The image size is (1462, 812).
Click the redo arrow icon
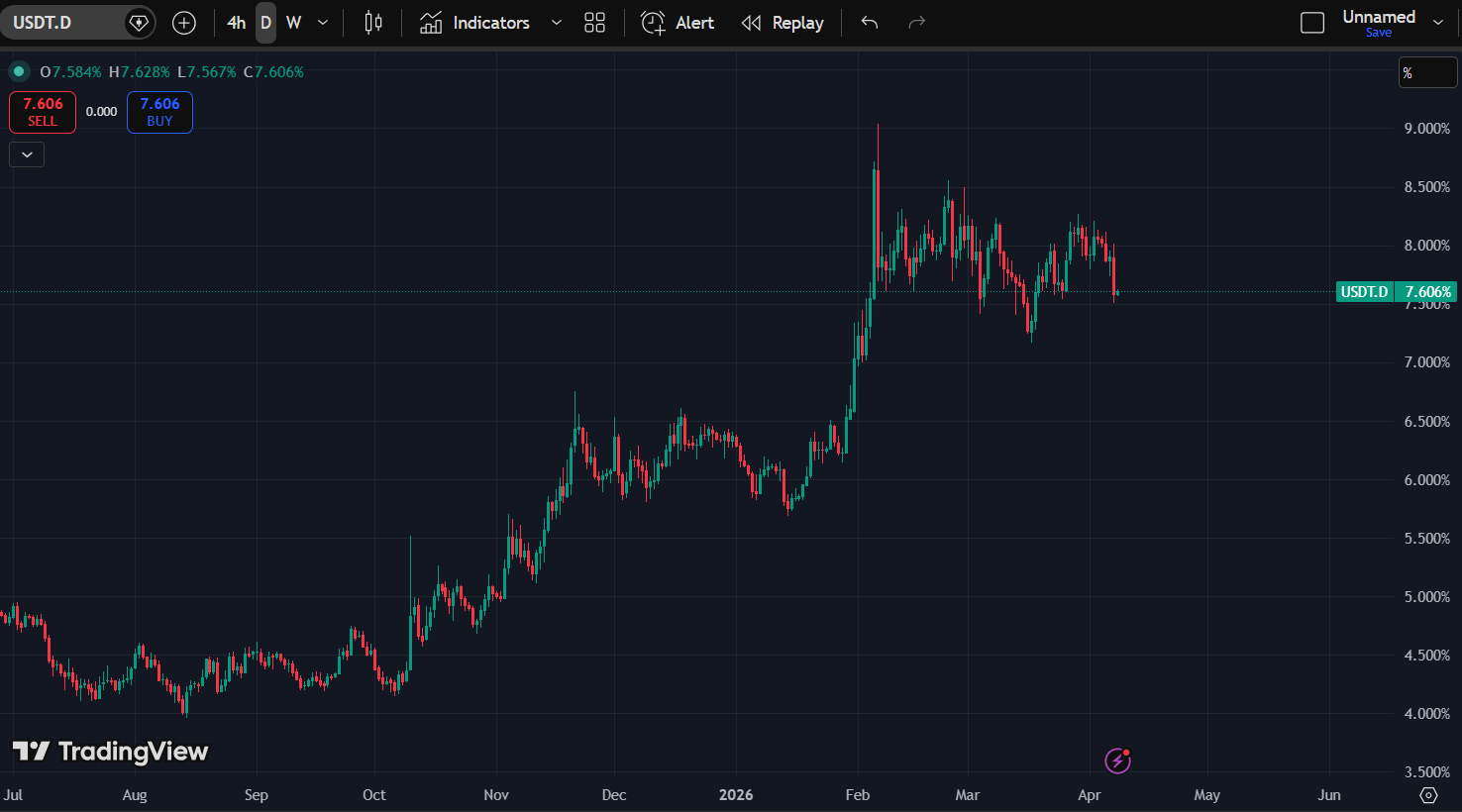917,23
